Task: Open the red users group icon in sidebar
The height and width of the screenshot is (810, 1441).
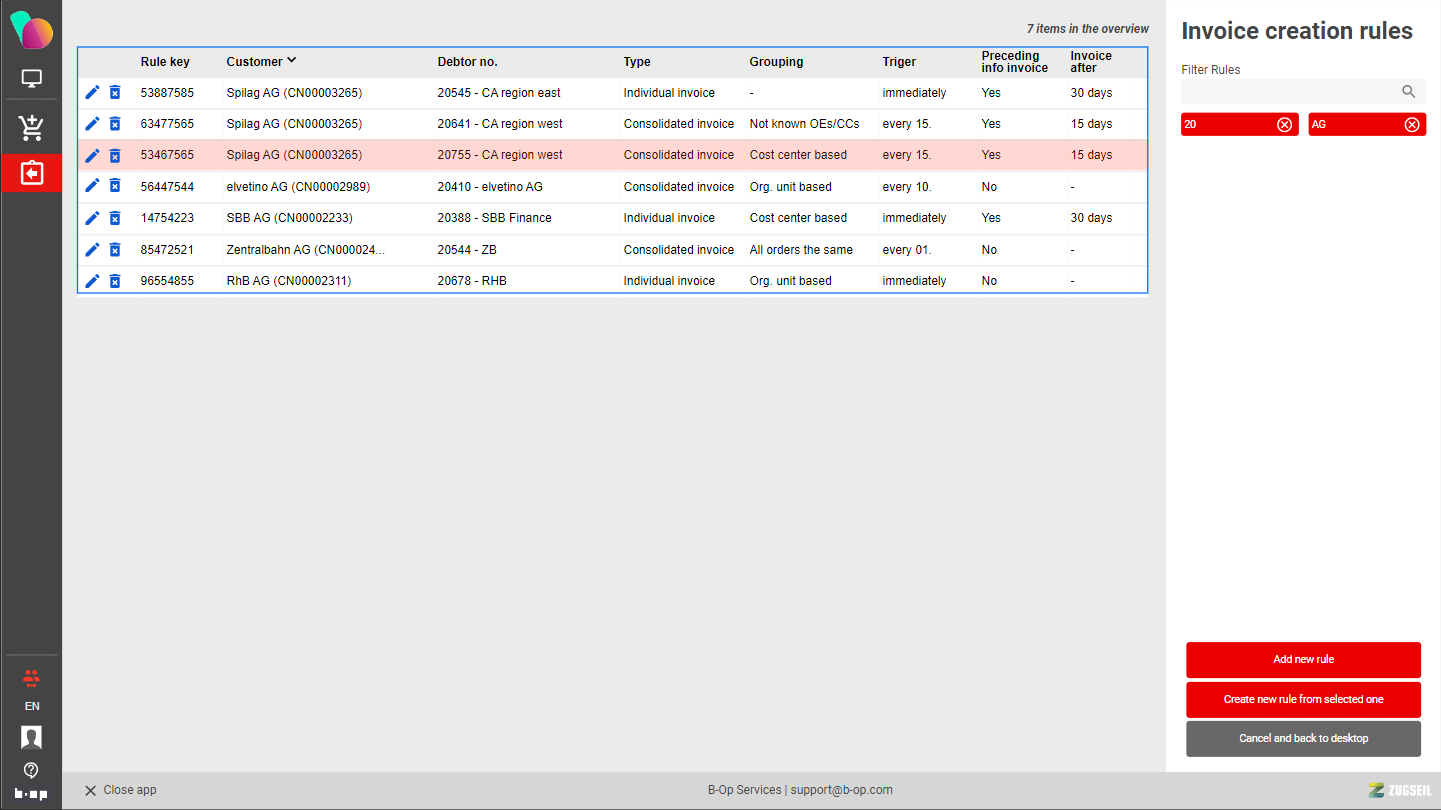Action: (x=31, y=678)
